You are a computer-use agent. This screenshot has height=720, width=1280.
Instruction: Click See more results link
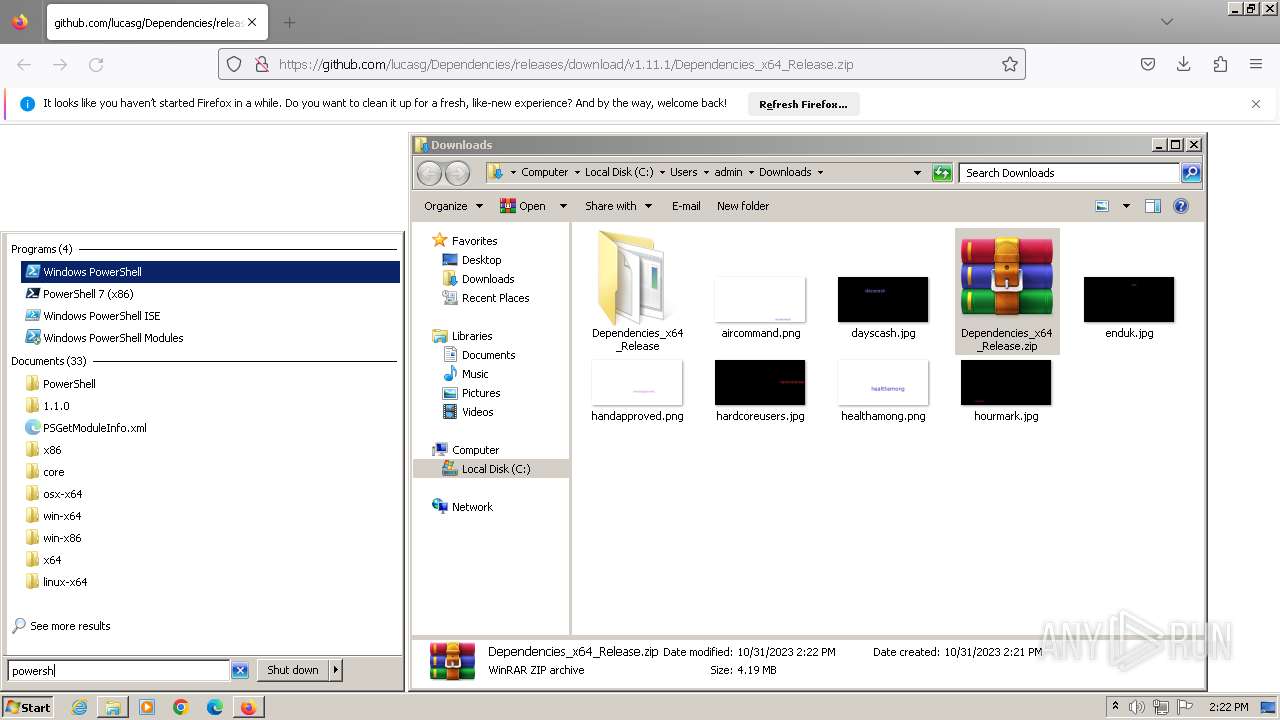[70, 626]
